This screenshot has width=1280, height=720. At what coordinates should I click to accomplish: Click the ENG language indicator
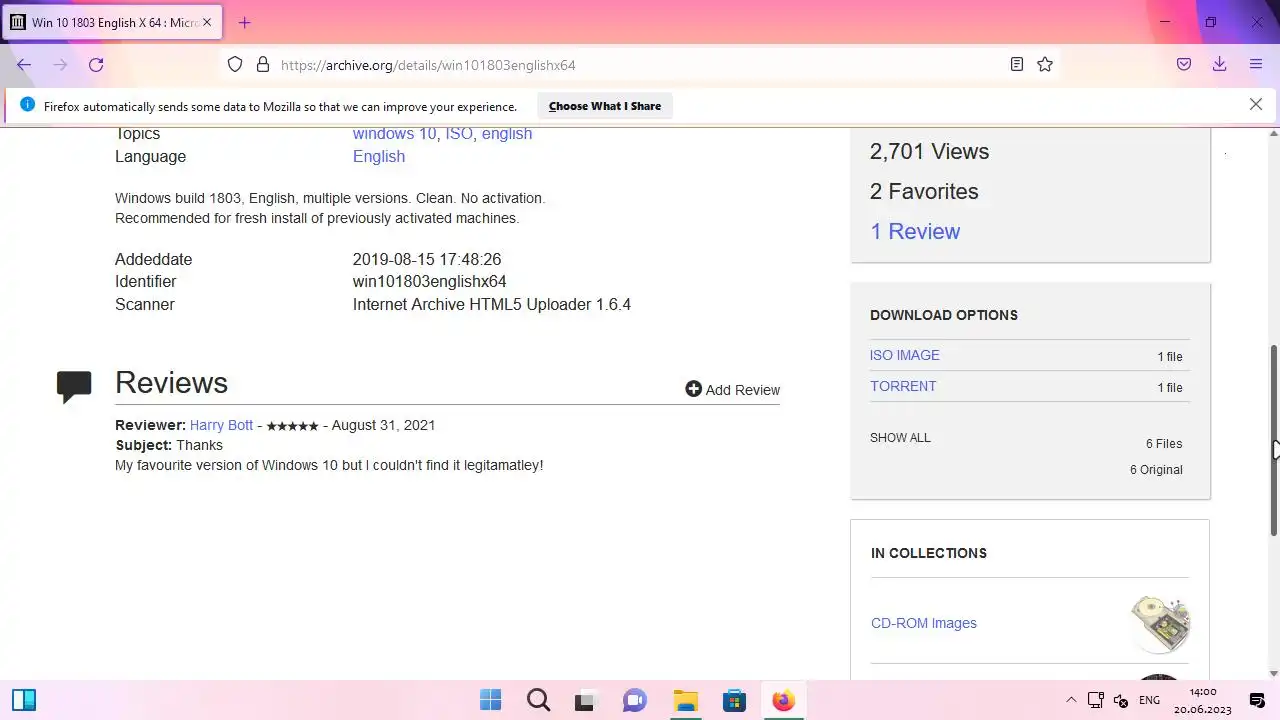pos(1150,700)
